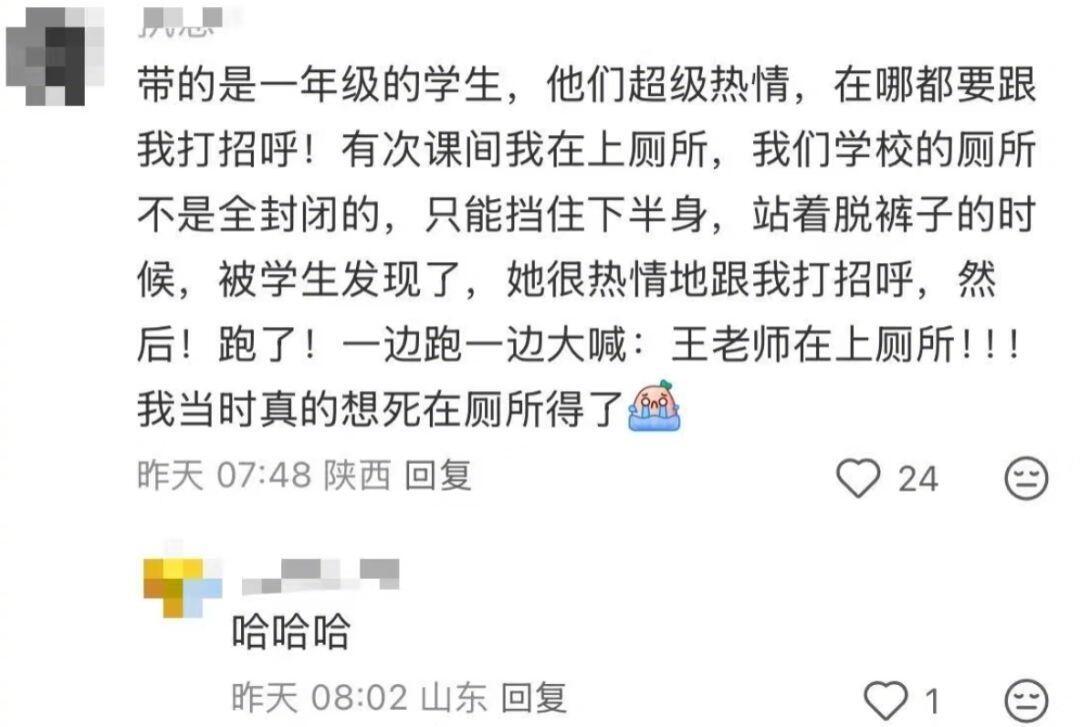Reply to the 哈哈哈 comment from 山东
This screenshot has height=727, width=1080.
tap(533, 698)
